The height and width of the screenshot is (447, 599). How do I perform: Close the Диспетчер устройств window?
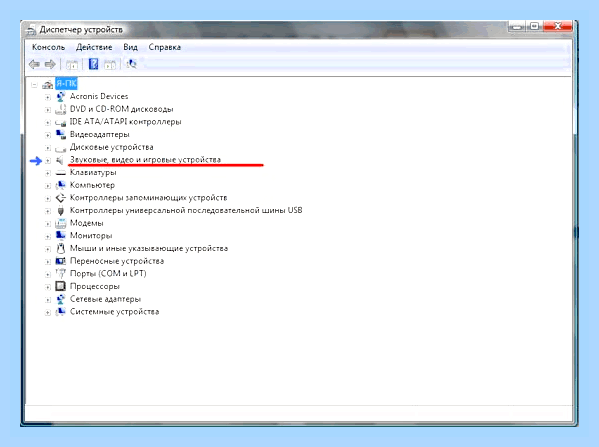557,26
